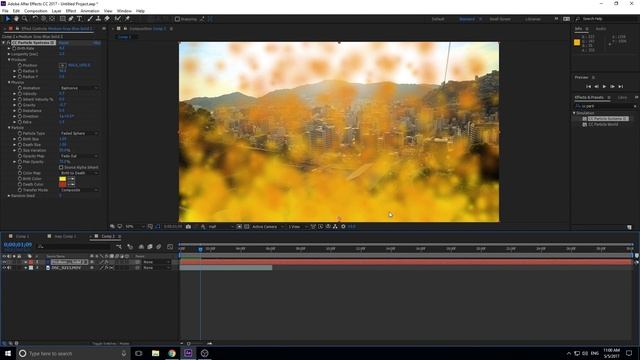The width and height of the screenshot is (640, 360).
Task: Step back one frame in Preview
Action: click(x=596, y=87)
